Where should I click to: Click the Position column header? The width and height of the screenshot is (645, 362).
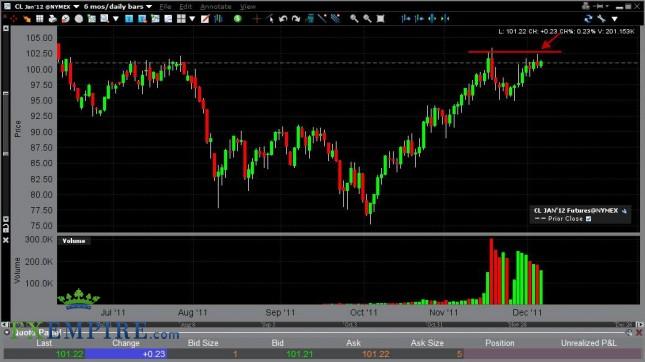[500, 343]
